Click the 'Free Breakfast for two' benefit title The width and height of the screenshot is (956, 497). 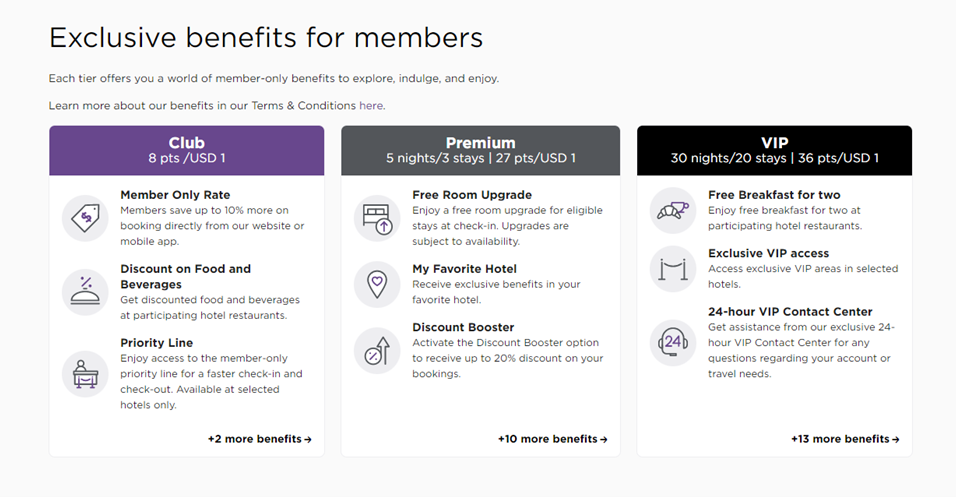(x=774, y=195)
